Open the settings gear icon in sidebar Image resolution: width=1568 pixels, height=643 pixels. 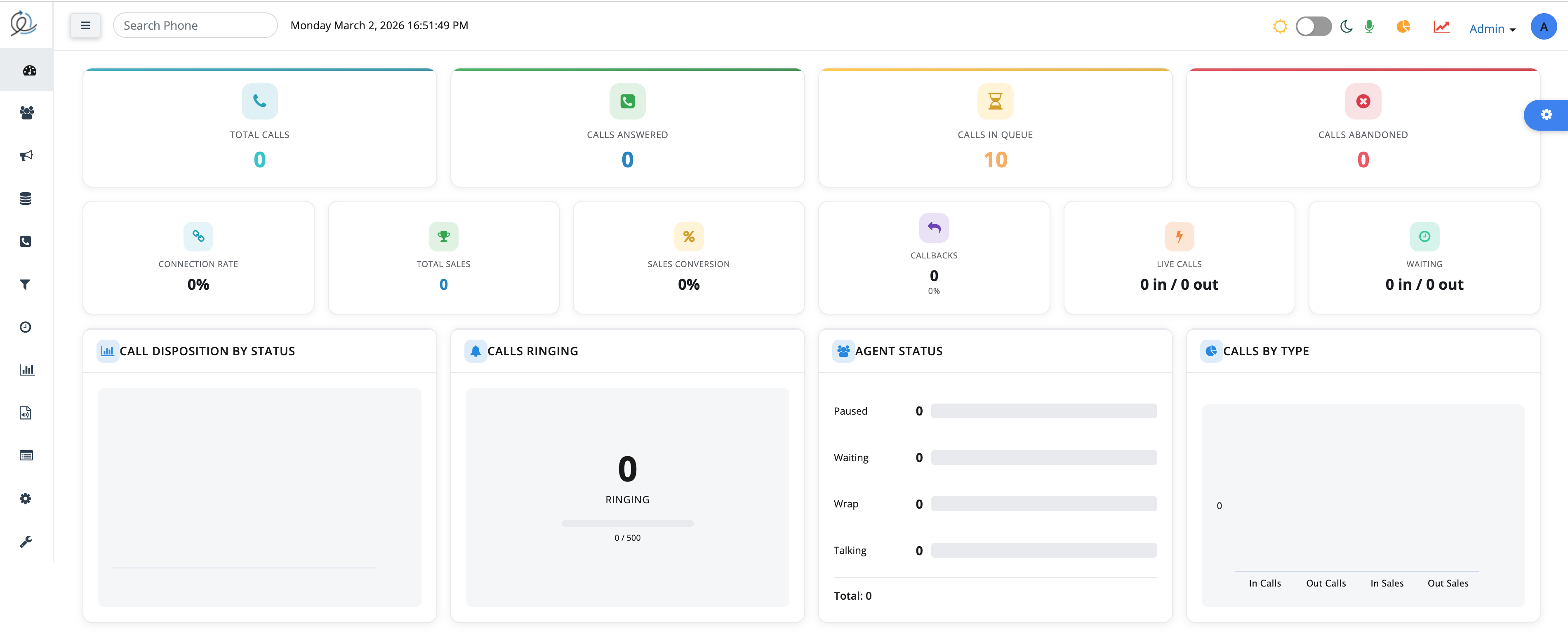pyautogui.click(x=26, y=499)
